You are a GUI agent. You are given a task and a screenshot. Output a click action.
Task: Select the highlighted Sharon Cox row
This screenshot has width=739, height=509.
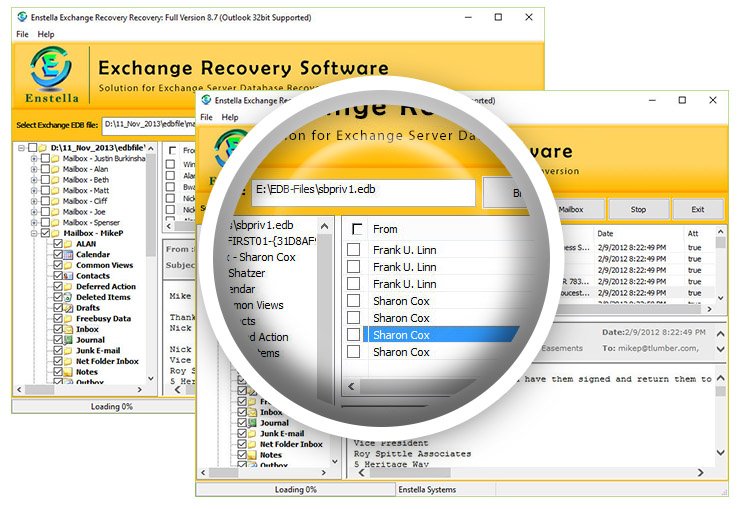[443, 335]
